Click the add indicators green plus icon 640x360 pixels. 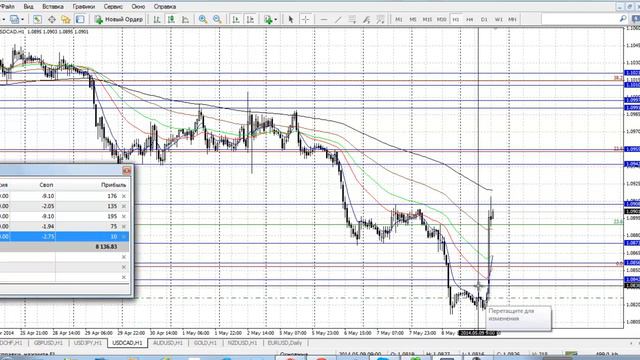tap(268, 19)
